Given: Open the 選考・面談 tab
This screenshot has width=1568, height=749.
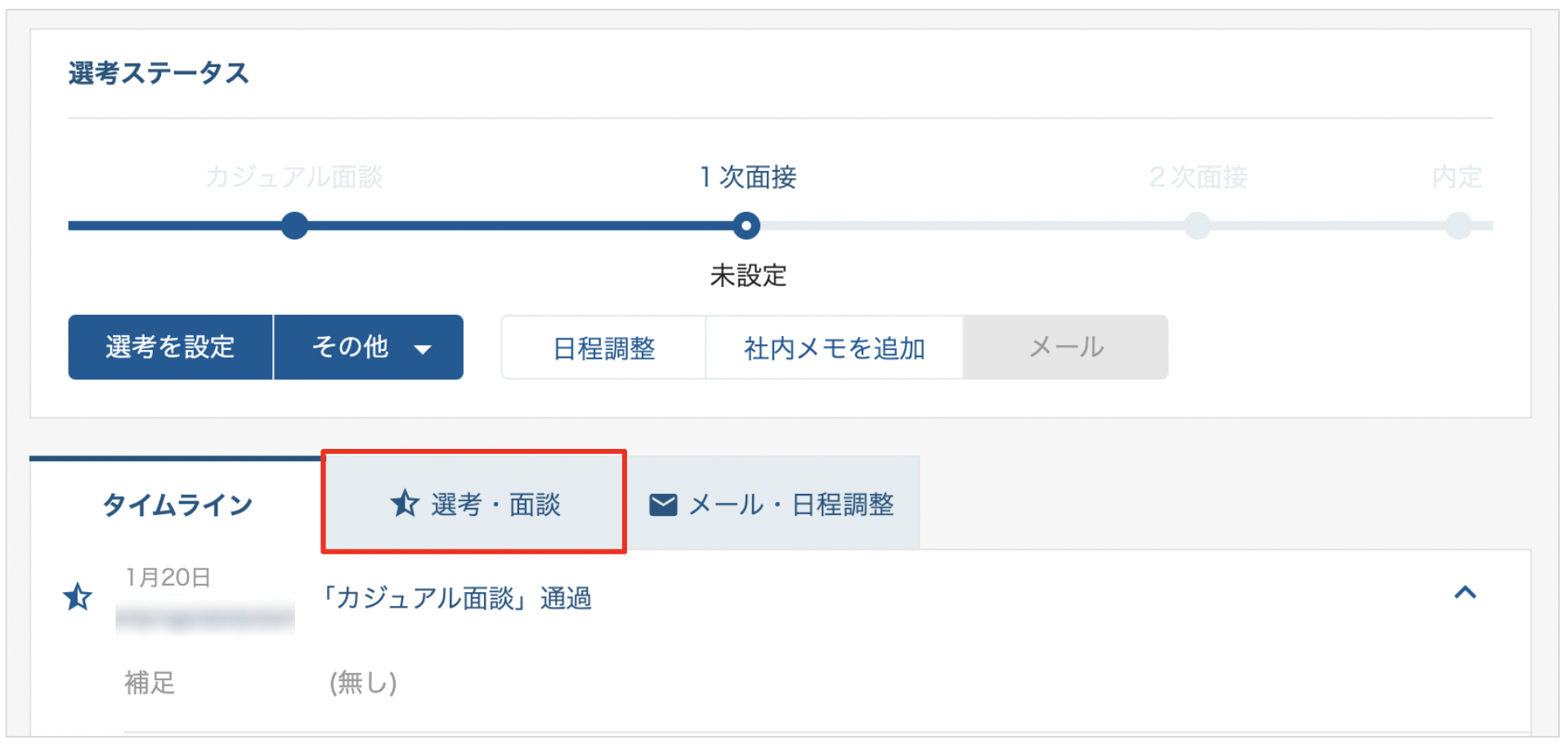Looking at the screenshot, I should 474,504.
